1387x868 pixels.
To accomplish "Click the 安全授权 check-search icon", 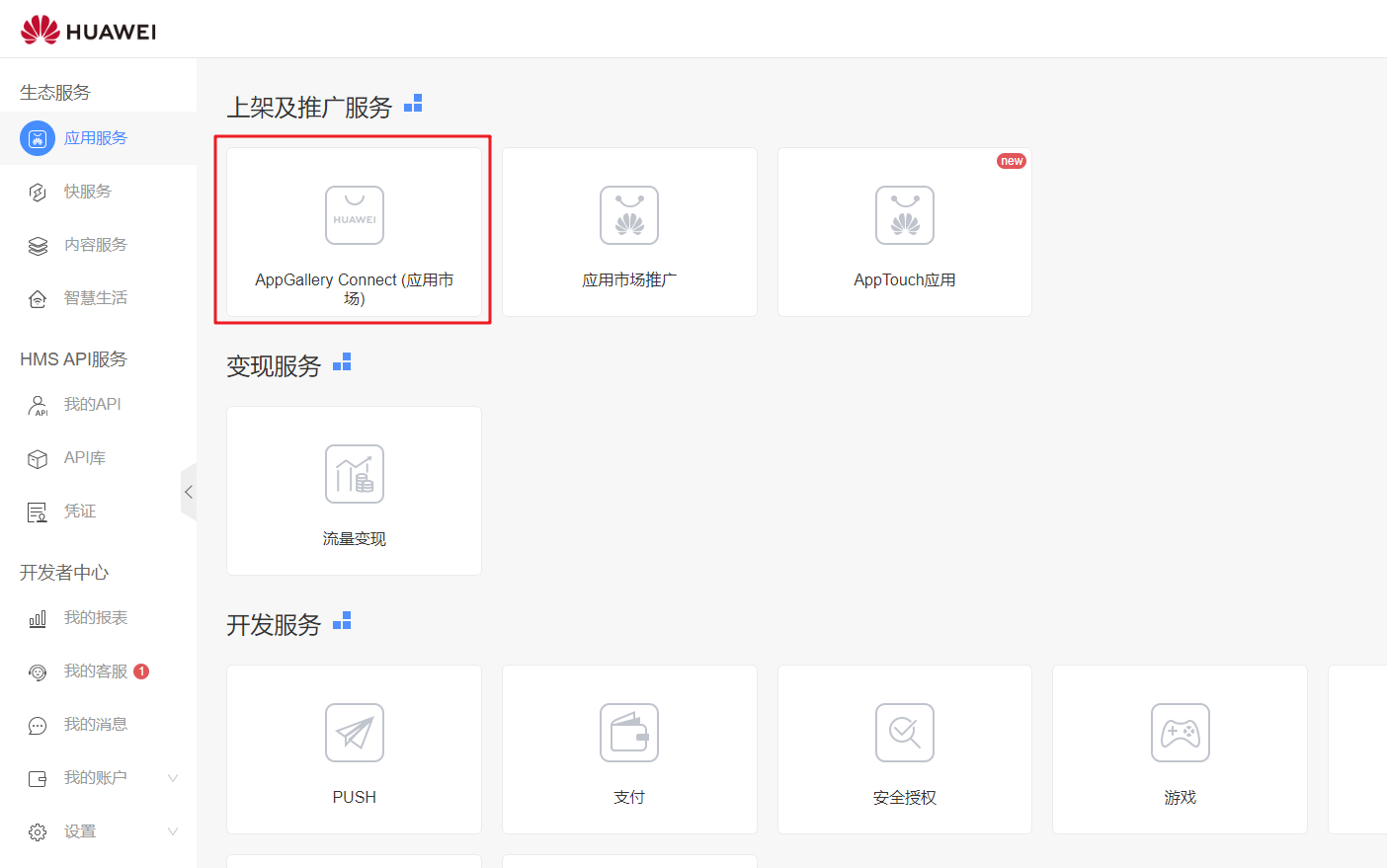I will click(905, 733).
